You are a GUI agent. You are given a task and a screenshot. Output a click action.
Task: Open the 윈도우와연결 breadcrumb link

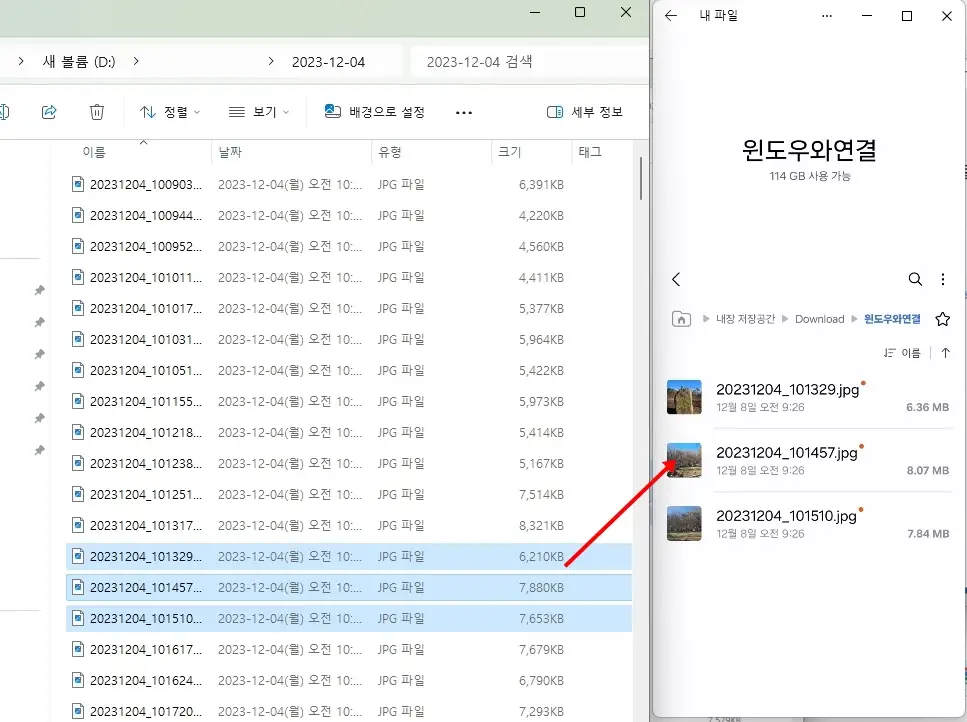[893, 318]
